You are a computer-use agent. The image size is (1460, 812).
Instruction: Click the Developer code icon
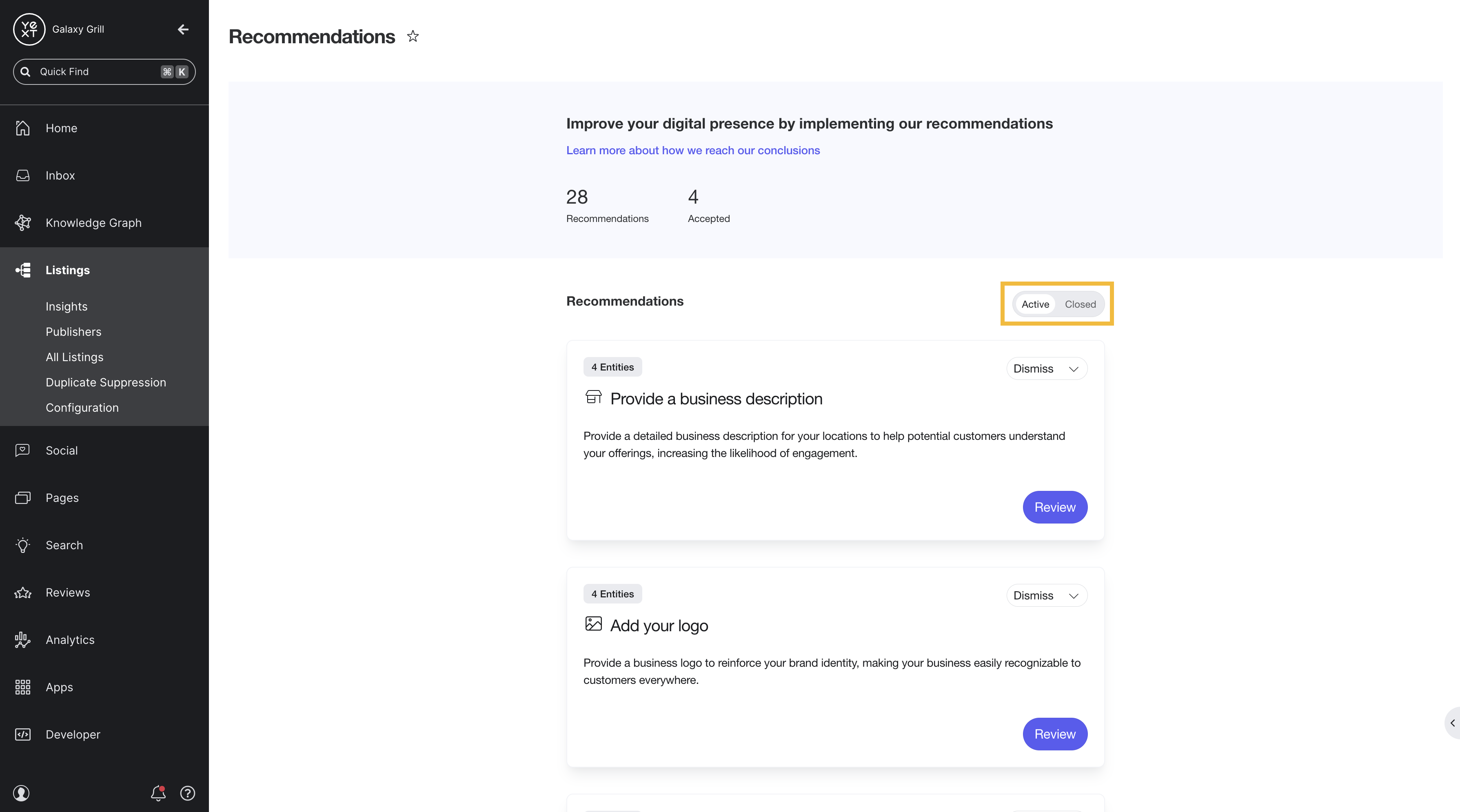click(x=23, y=734)
